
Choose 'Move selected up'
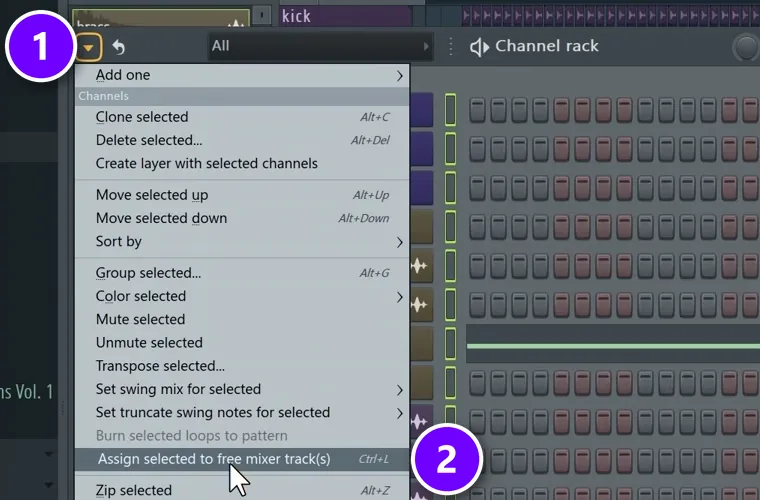[x=242, y=195]
